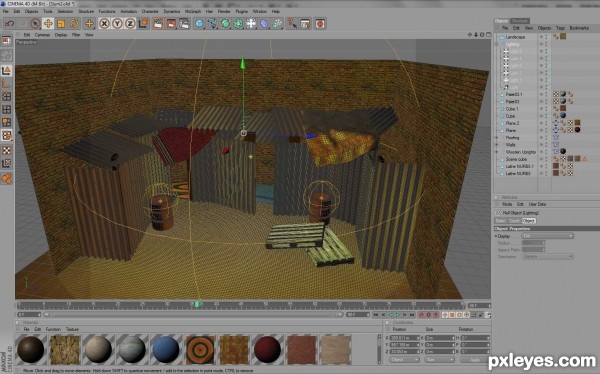The height and width of the screenshot is (374, 600).
Task: Open the MoGraph menu
Action: pos(192,11)
